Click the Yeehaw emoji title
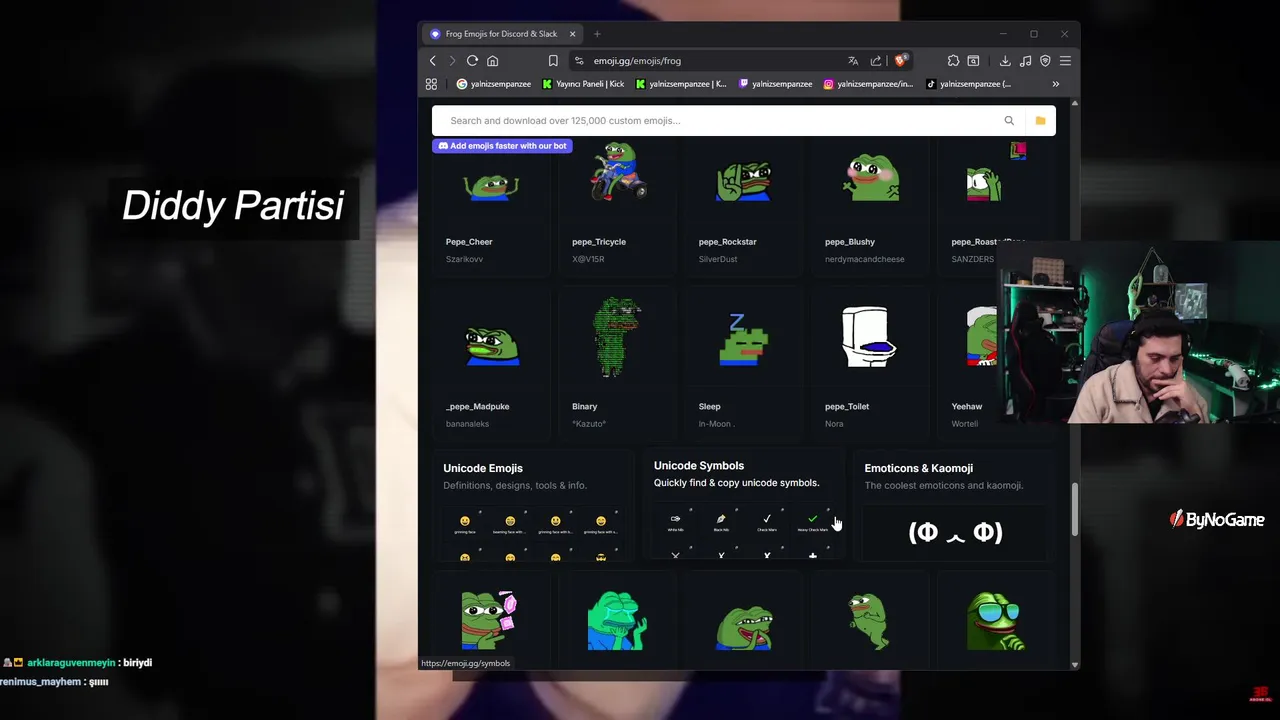Viewport: 1280px width, 720px height. coord(967,407)
